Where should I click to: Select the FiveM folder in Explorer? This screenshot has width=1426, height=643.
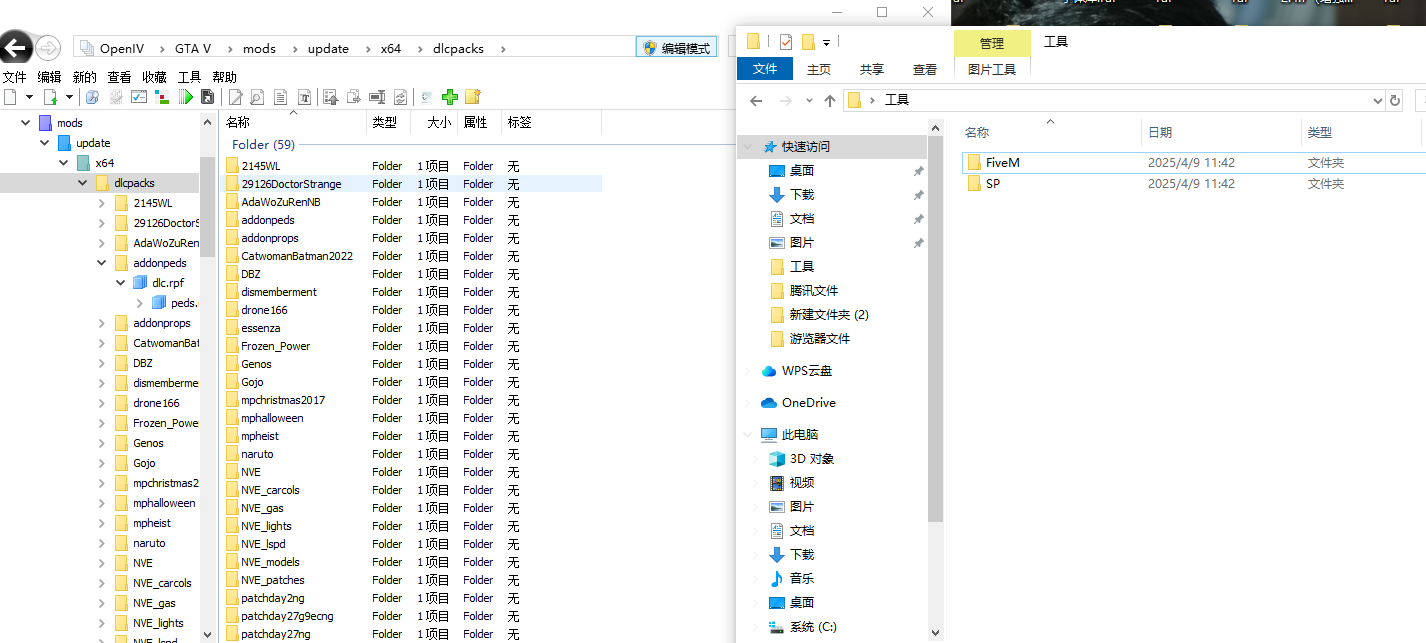[1194, 162]
